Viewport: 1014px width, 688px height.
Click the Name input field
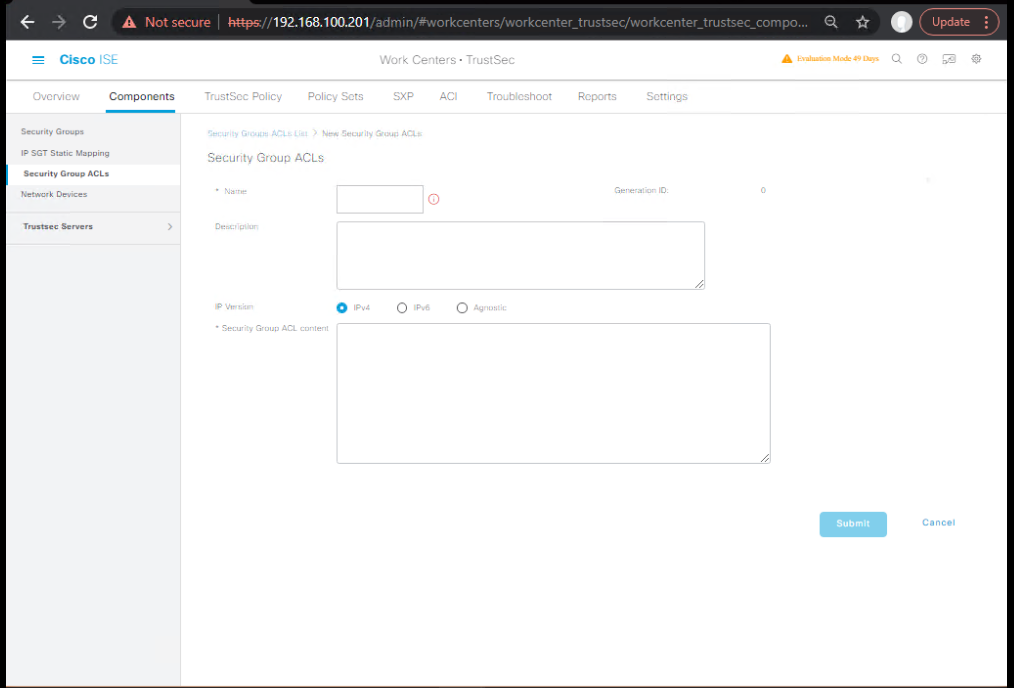tap(380, 199)
